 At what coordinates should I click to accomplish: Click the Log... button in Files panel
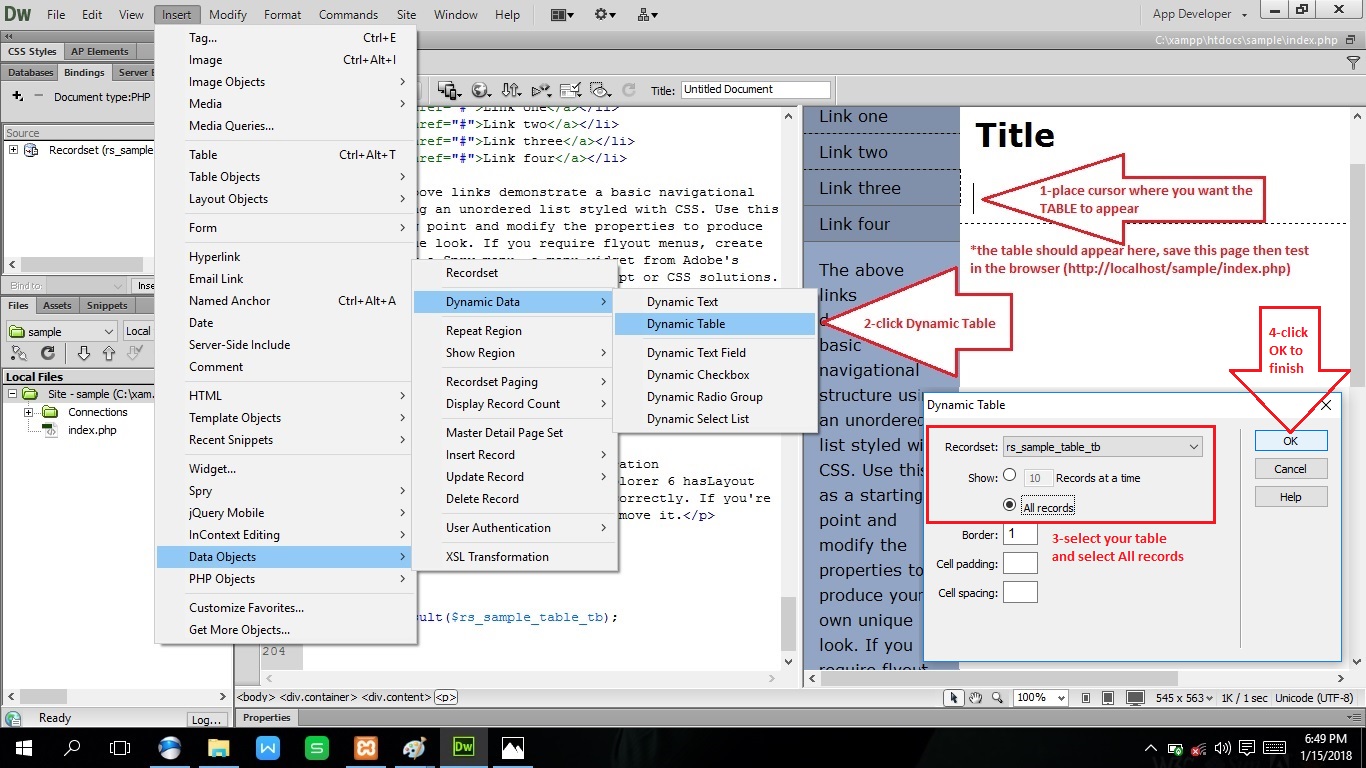[206, 719]
